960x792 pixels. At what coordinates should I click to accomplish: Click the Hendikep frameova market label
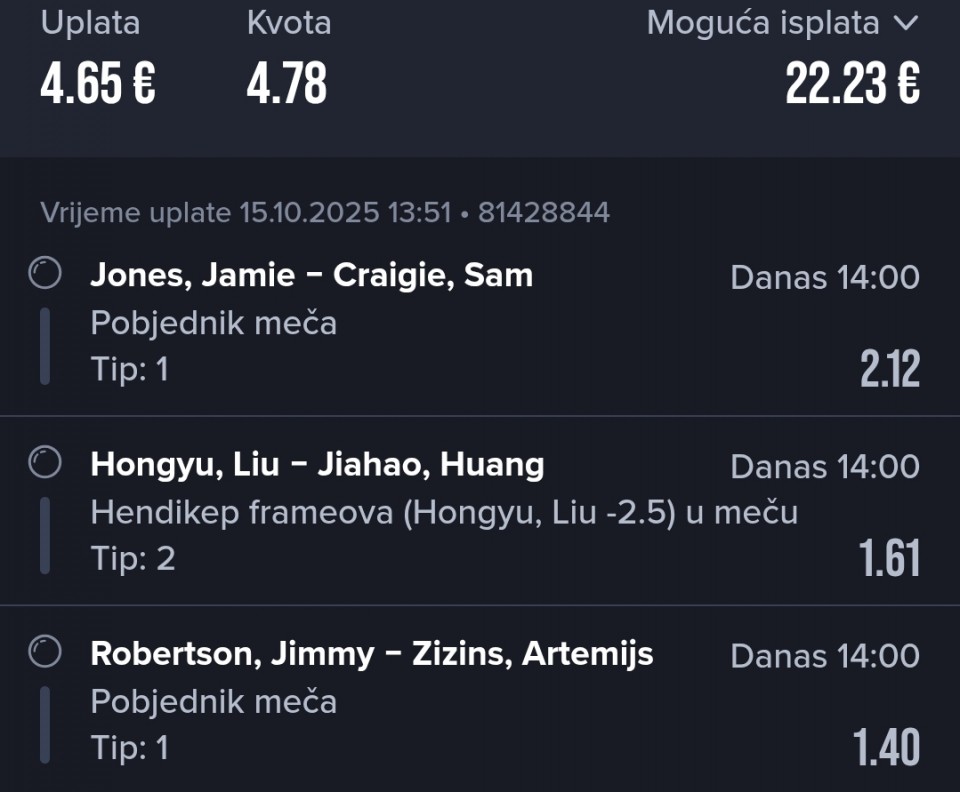tap(444, 512)
